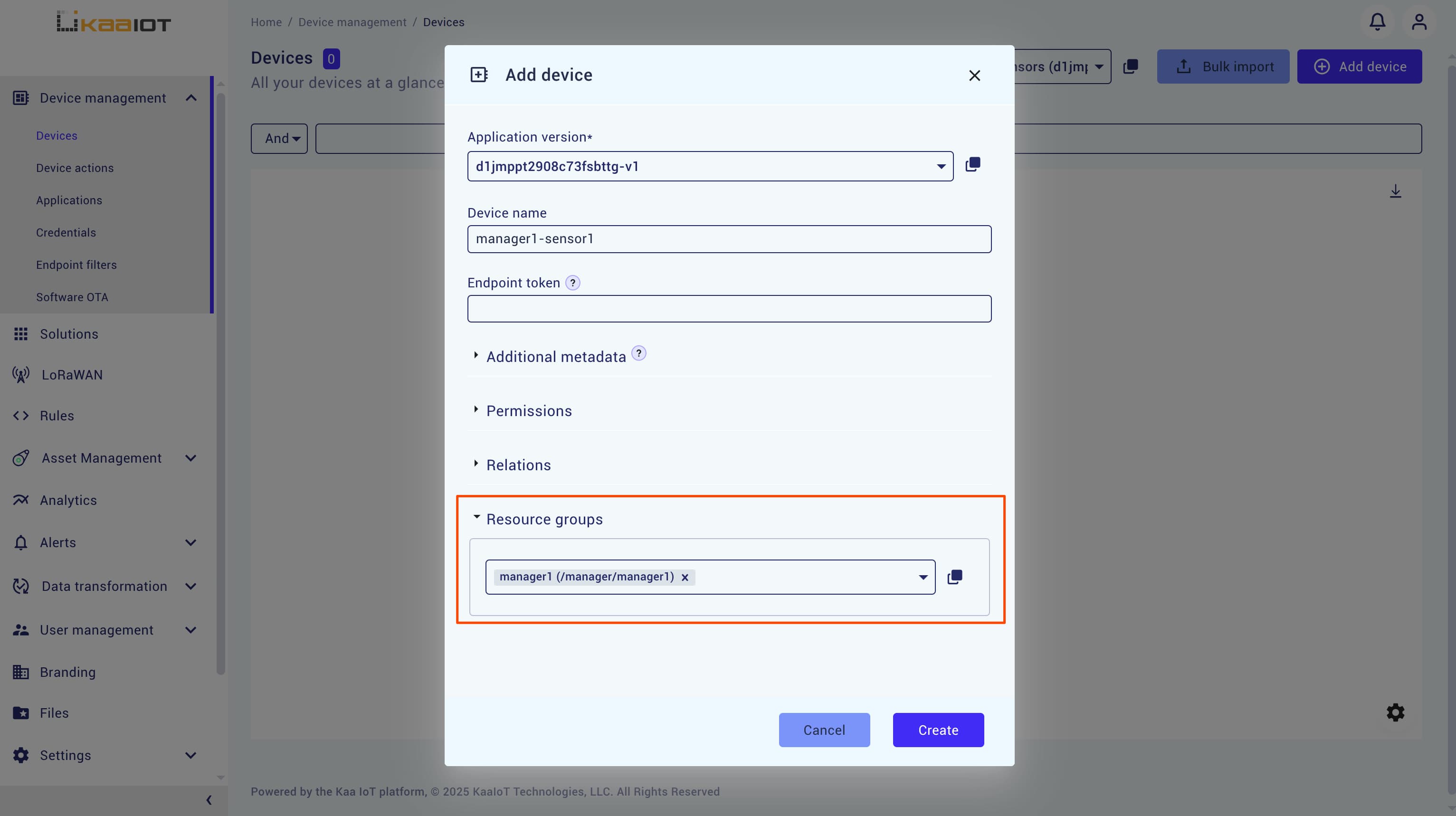Expand the Settings menu chevron
The width and height of the screenshot is (1456, 816).
click(191, 755)
